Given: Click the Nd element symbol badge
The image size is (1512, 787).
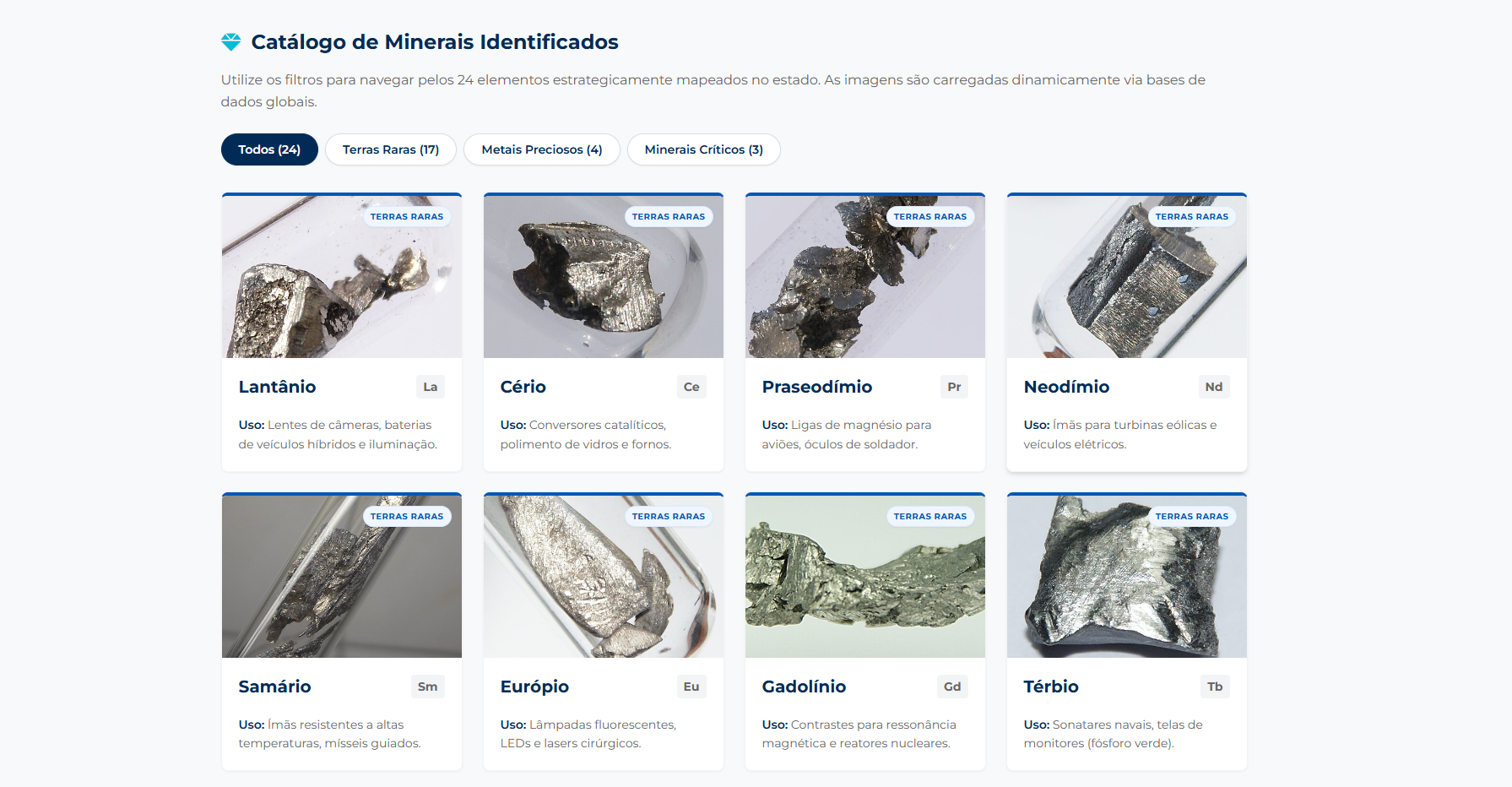Looking at the screenshot, I should click(1214, 387).
